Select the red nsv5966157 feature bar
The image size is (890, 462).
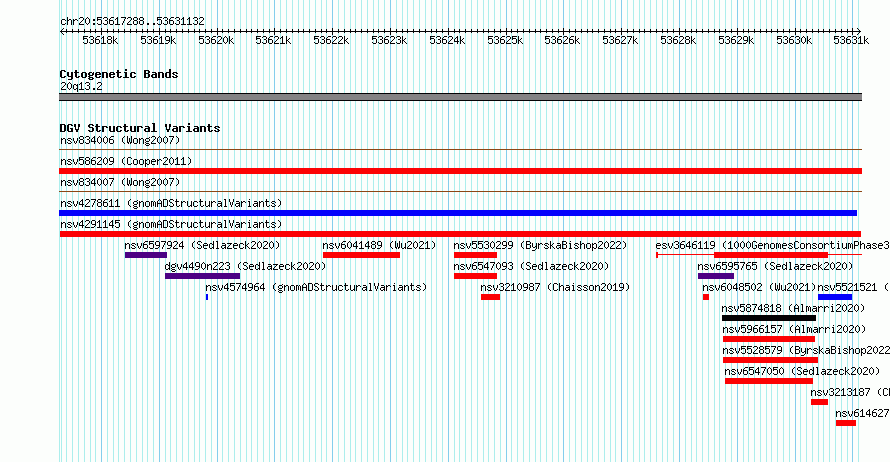769,339
